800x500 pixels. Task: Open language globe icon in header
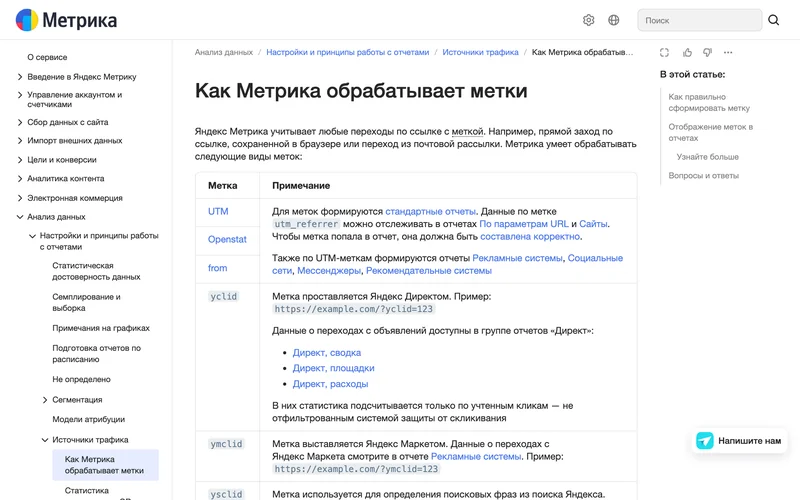pyautogui.click(x=614, y=20)
